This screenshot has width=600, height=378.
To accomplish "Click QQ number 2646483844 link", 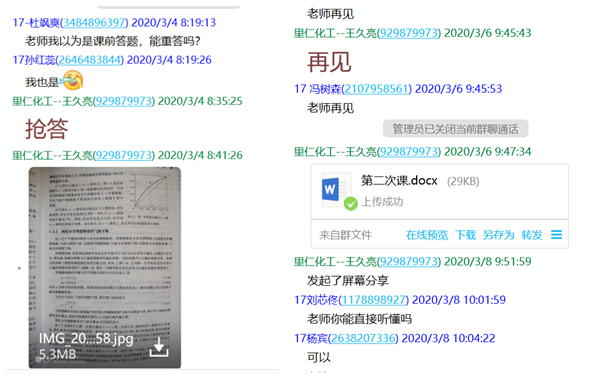I will click(x=90, y=60).
